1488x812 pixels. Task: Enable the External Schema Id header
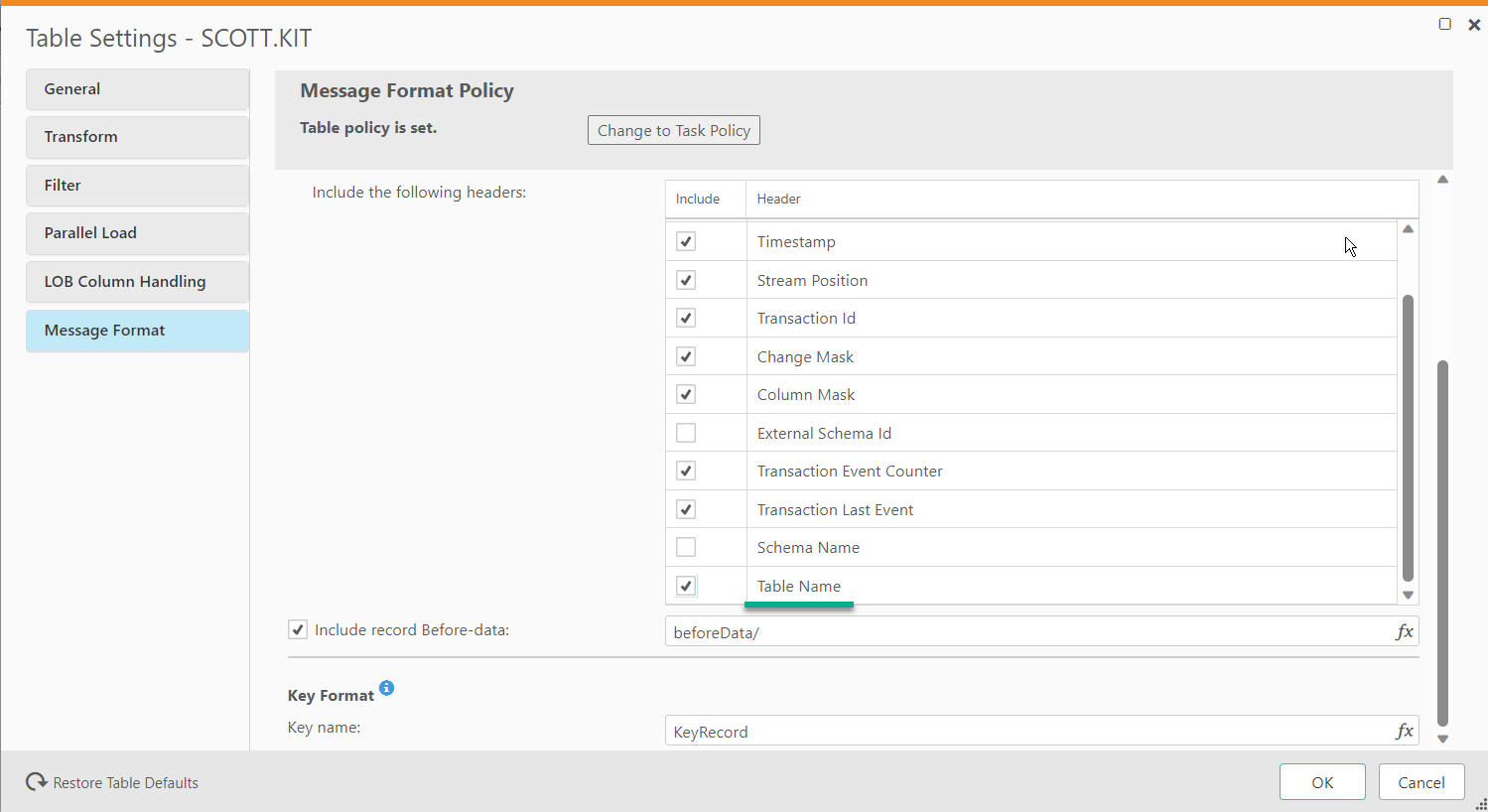click(x=686, y=433)
